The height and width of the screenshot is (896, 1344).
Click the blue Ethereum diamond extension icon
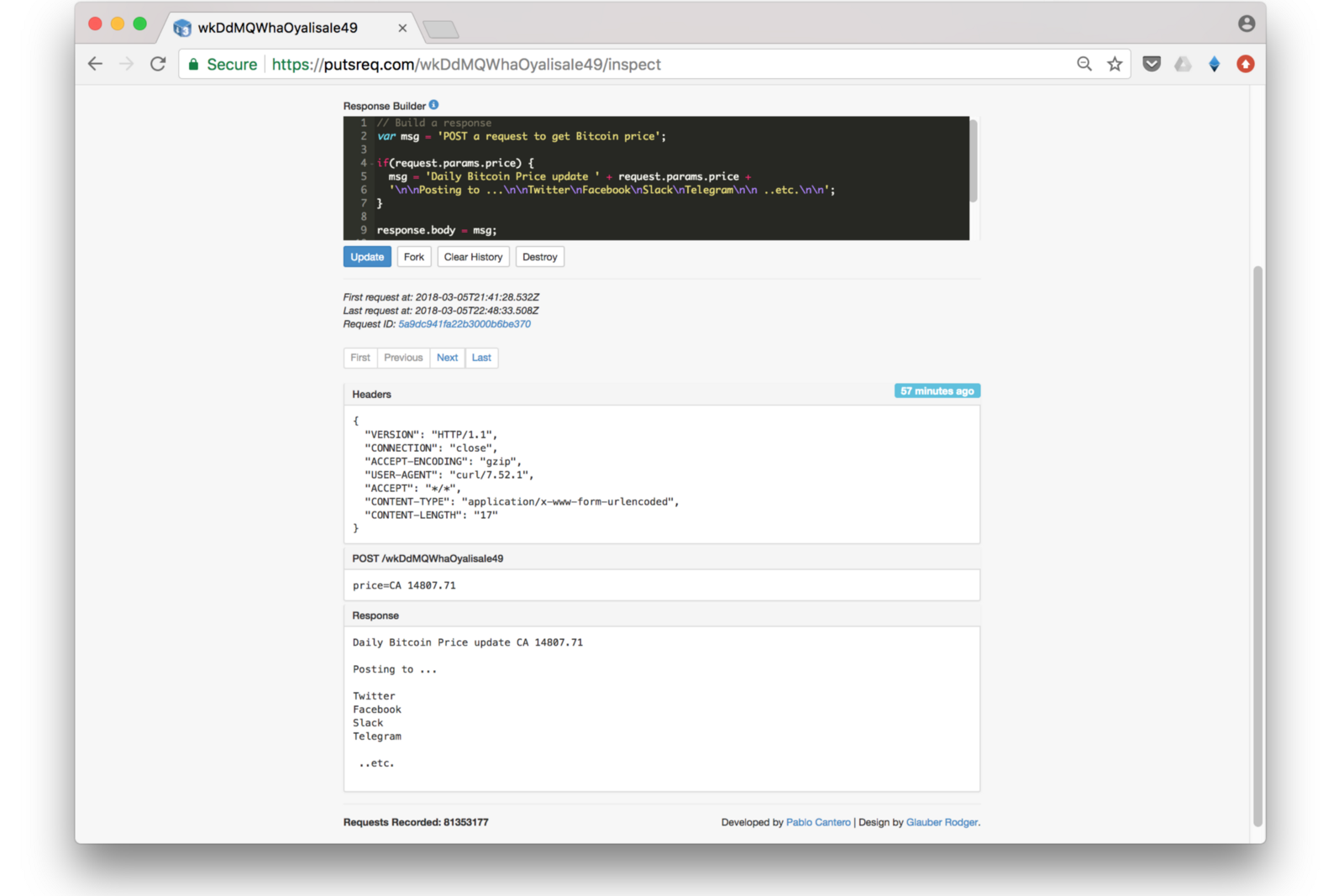pos(1214,64)
